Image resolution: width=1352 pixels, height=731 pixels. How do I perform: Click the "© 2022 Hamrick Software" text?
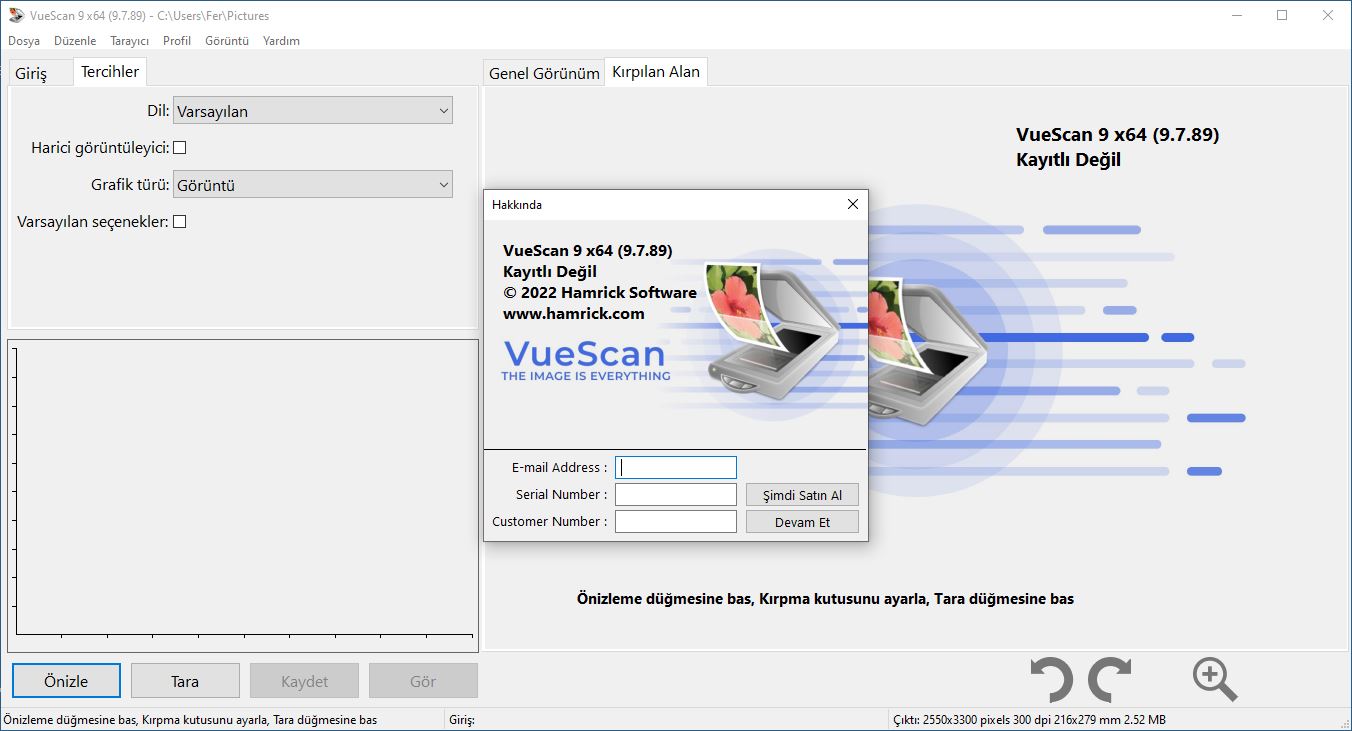[600, 293]
